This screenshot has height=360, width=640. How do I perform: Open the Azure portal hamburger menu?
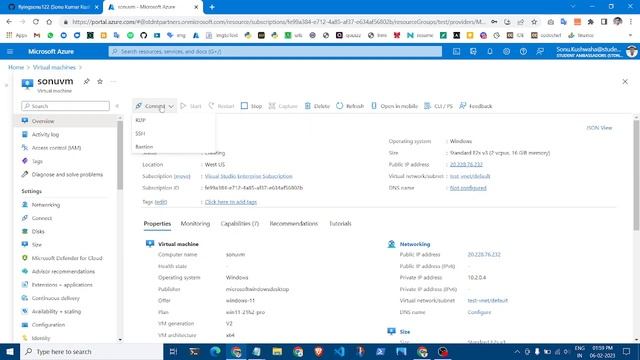[10, 51]
